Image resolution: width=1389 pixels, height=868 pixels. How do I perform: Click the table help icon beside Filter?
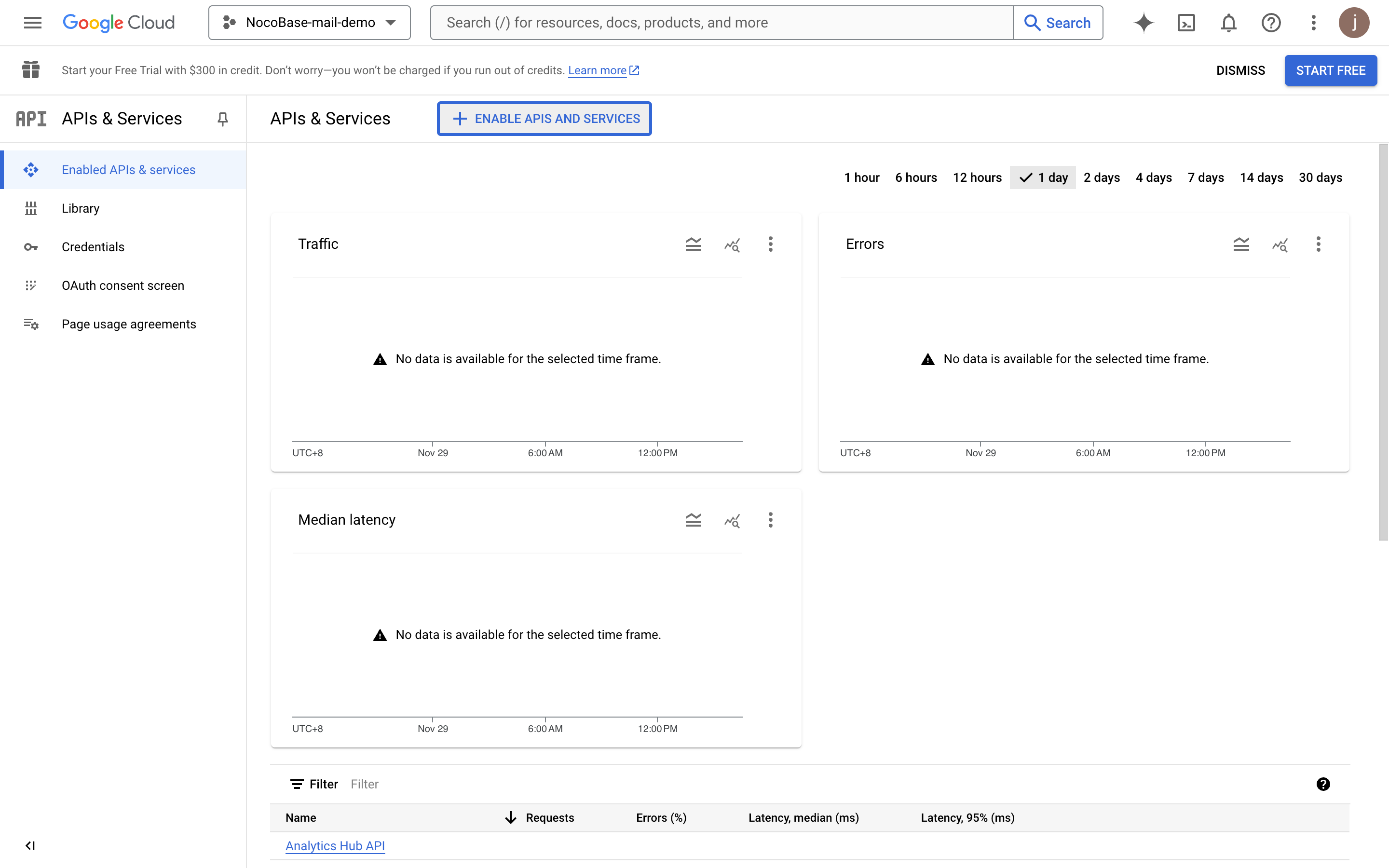(1323, 784)
